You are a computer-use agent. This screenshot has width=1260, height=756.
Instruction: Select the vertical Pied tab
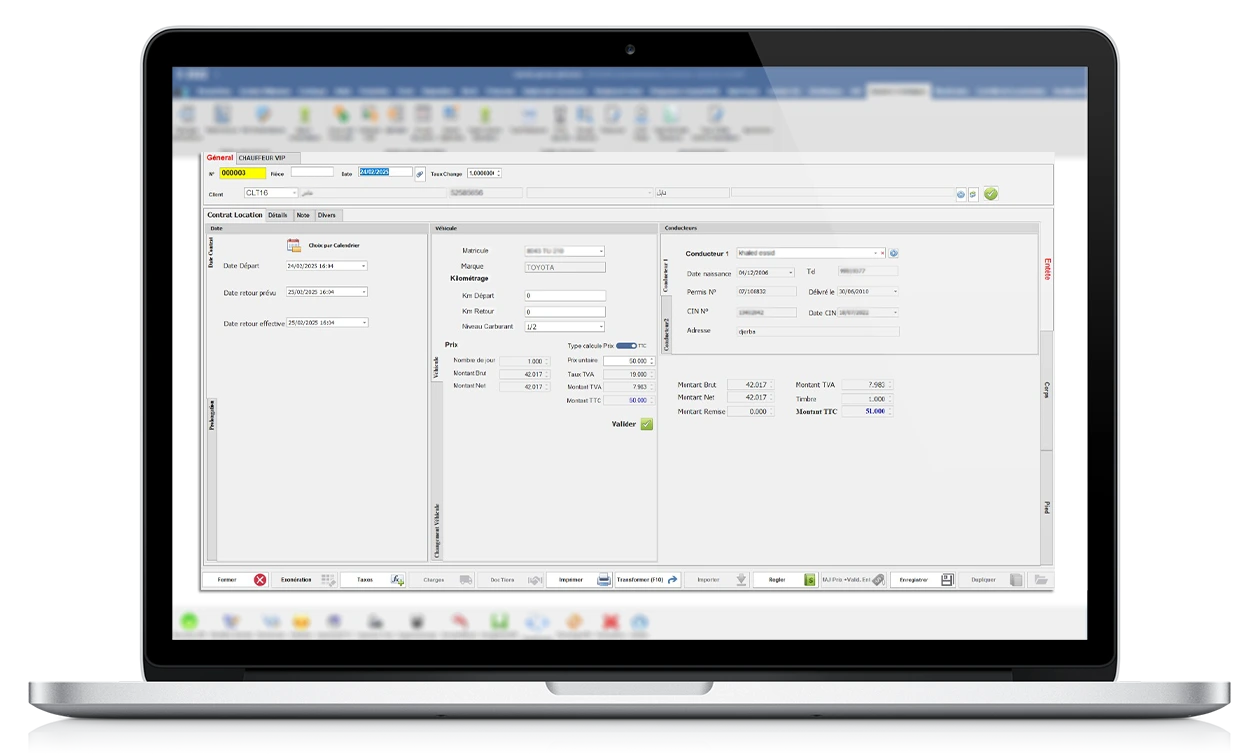point(1047,508)
